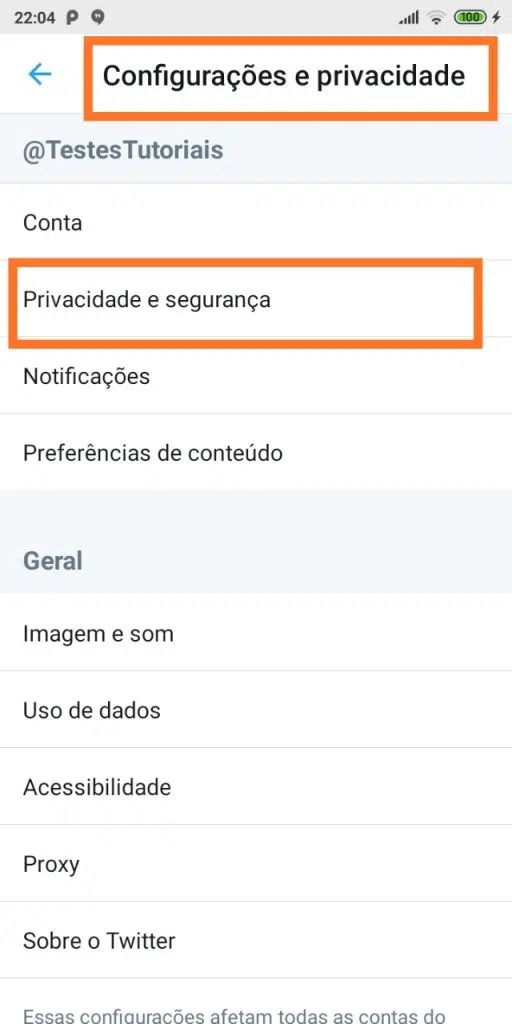This screenshot has height=1024, width=512.
Task: Open Imagem e som settings
Action: (256, 633)
